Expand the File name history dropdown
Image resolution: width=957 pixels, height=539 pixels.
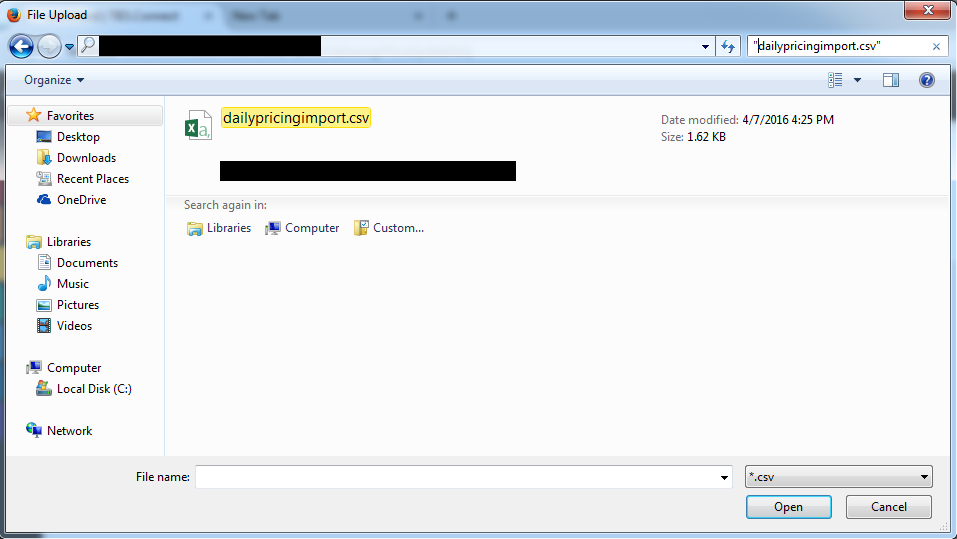pyautogui.click(x=725, y=478)
